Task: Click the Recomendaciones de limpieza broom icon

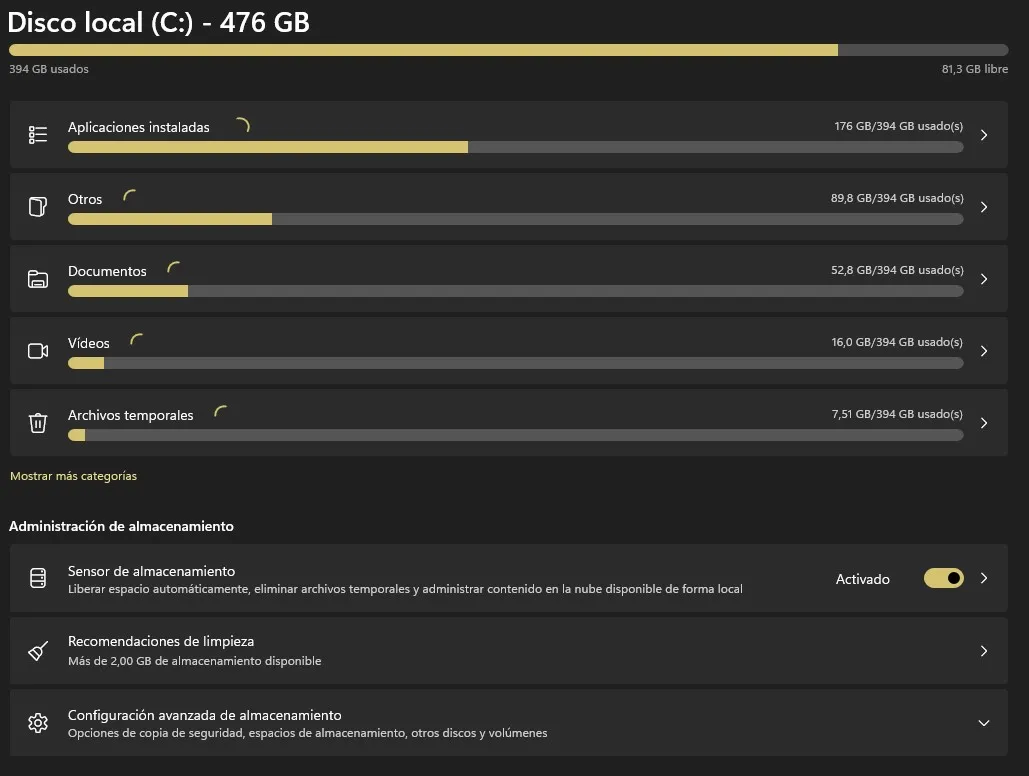Action: coord(38,651)
